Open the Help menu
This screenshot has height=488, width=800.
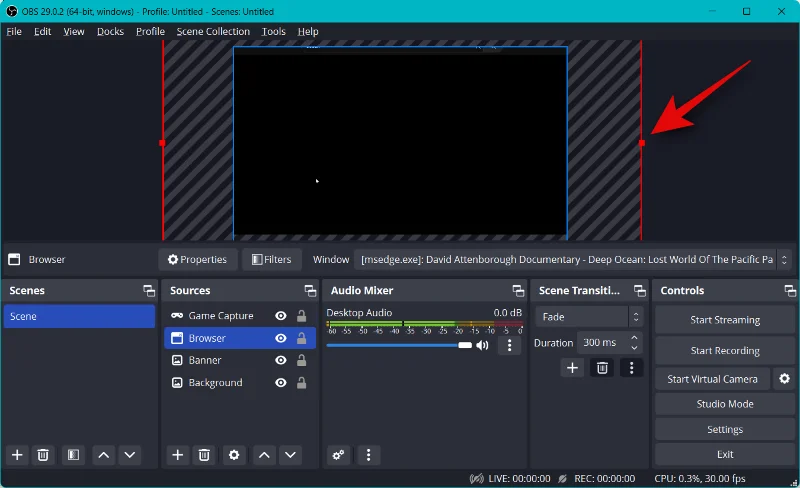pyautogui.click(x=308, y=31)
